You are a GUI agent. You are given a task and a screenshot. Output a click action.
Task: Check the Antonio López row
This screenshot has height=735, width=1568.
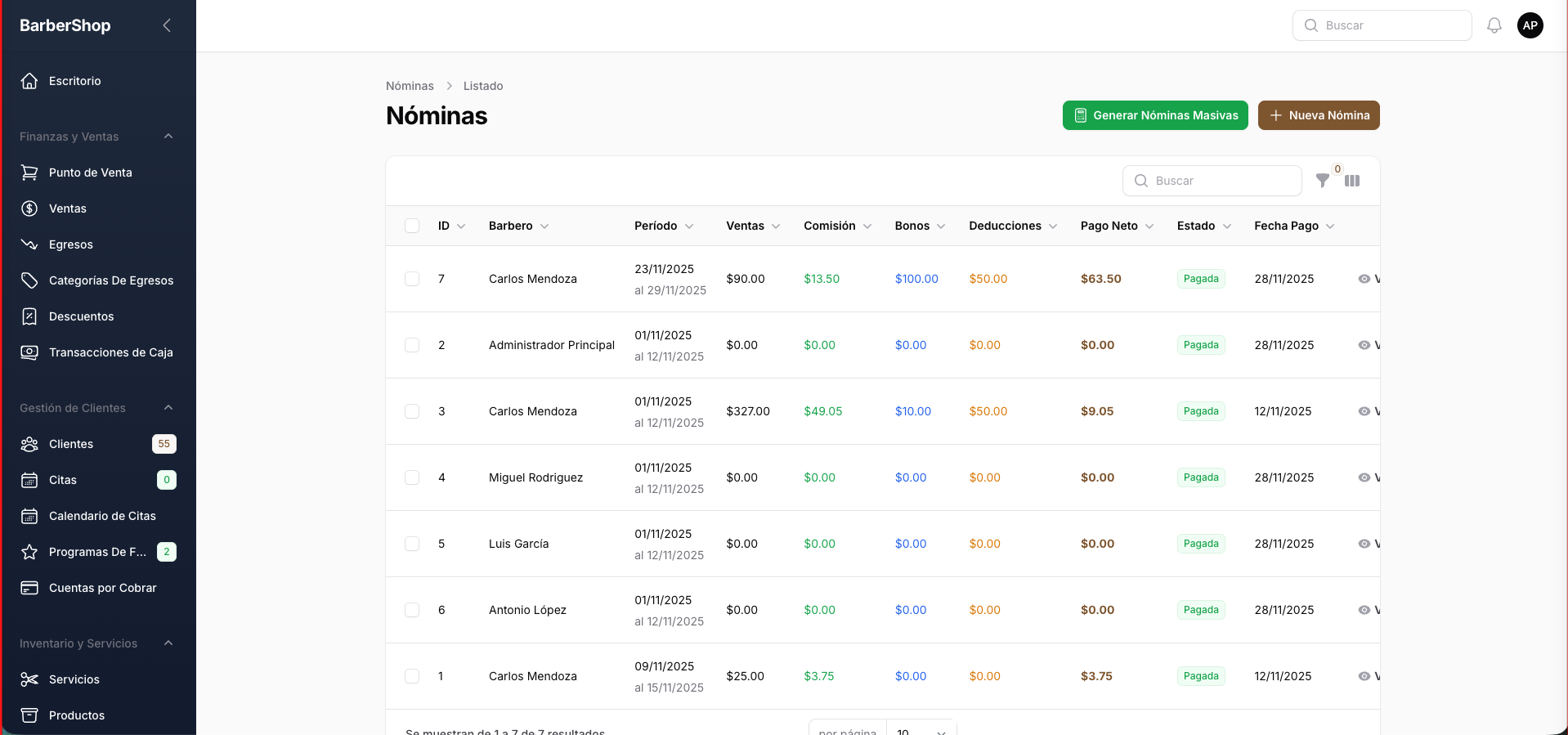(412, 610)
